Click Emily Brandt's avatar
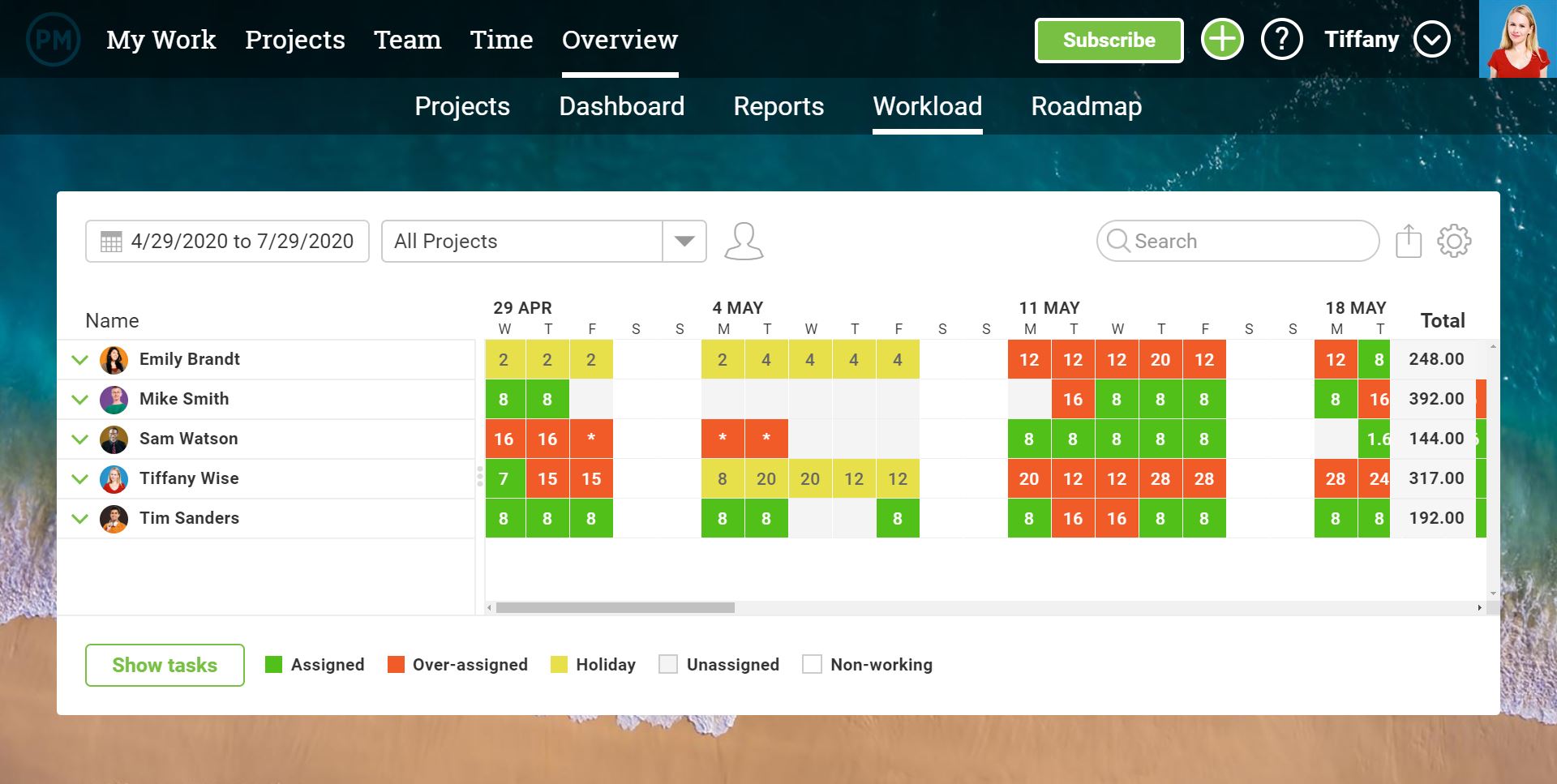 tap(114, 359)
